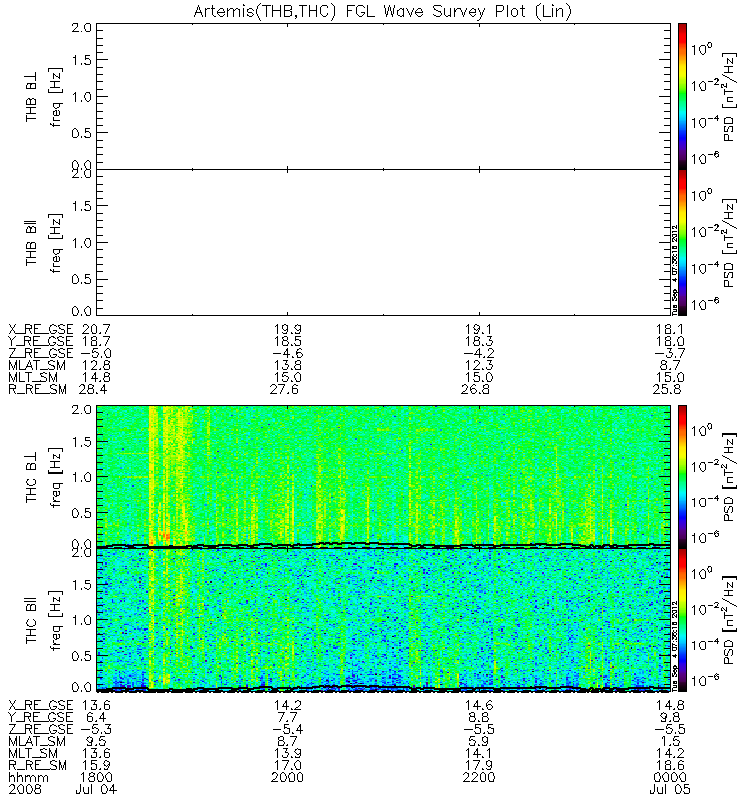Select the THB B⊥ panel color bar
750x800 pixels.
point(682,96)
